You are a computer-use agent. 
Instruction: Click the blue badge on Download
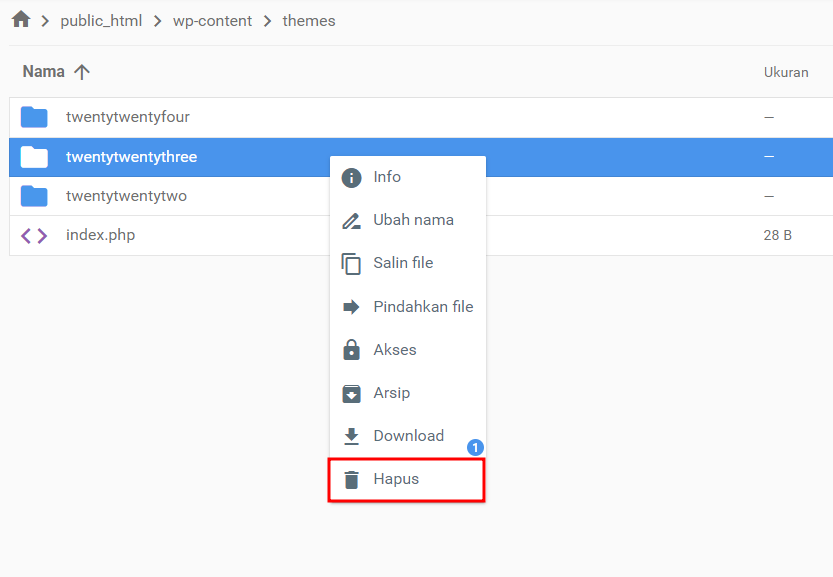coord(475,447)
